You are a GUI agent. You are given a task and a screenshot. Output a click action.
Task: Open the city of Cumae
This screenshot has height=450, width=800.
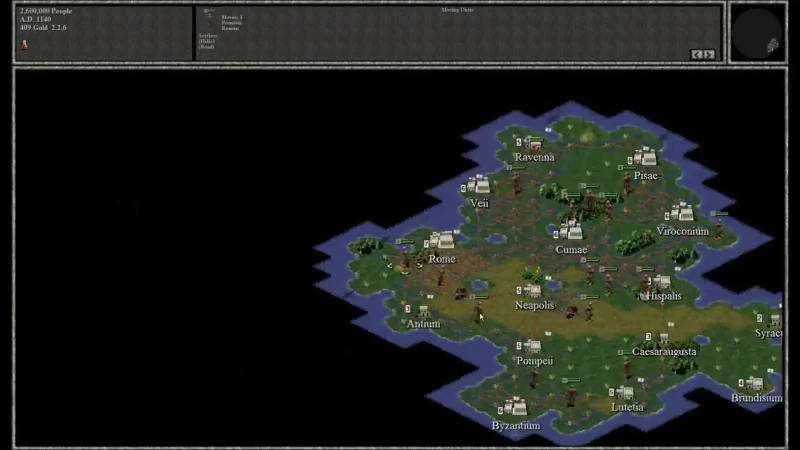pyautogui.click(x=571, y=231)
